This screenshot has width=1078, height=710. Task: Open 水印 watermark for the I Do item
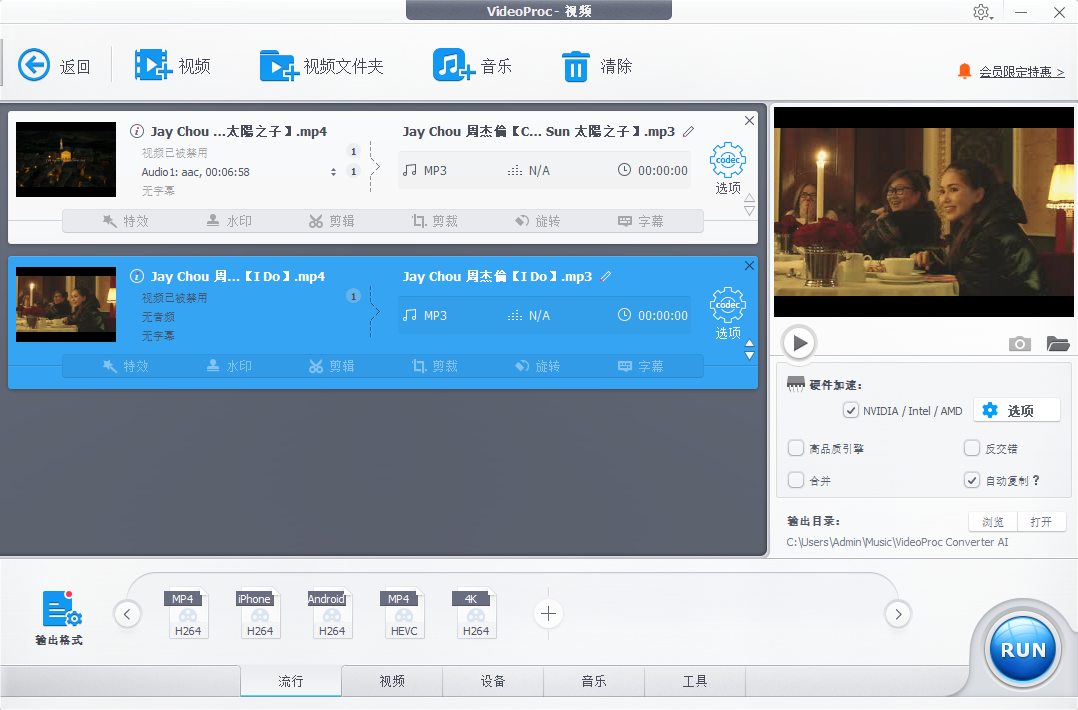229,366
